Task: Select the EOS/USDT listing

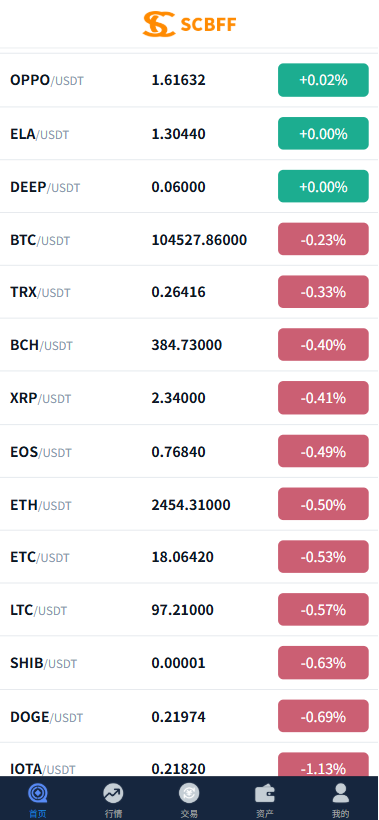Action: (x=189, y=451)
